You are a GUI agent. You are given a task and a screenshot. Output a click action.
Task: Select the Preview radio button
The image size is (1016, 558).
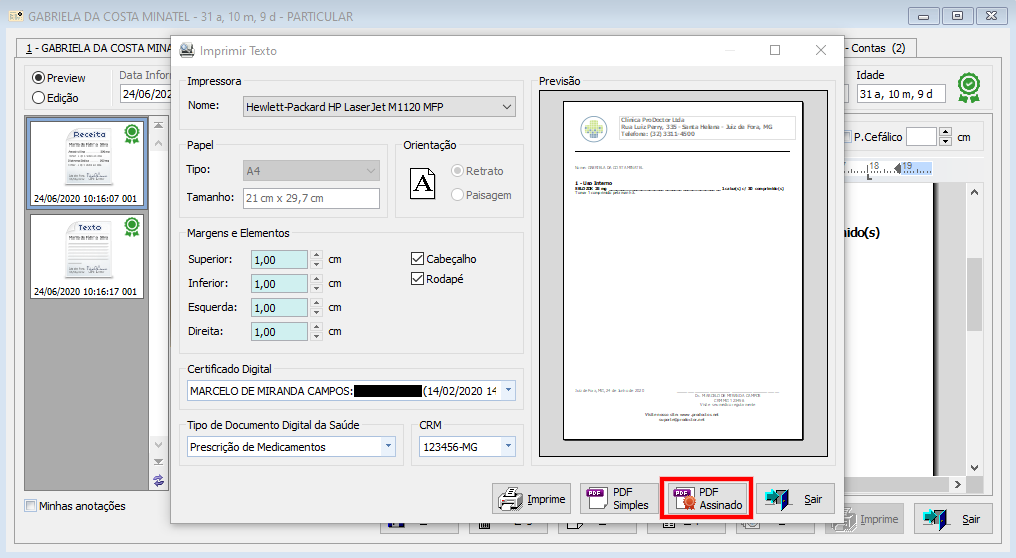coord(38,78)
